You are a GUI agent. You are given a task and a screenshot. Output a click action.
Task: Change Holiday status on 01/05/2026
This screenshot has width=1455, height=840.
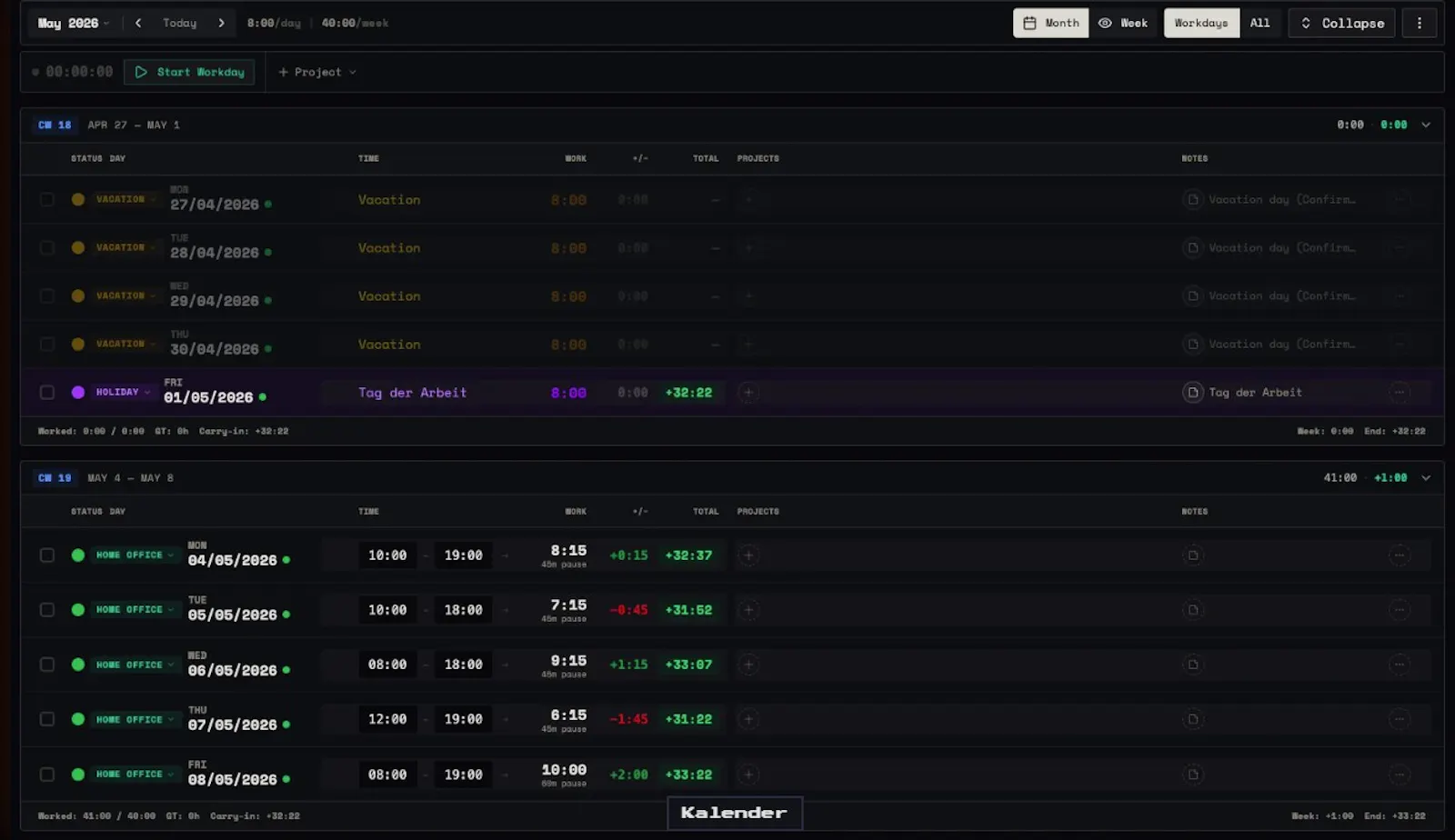(123, 393)
